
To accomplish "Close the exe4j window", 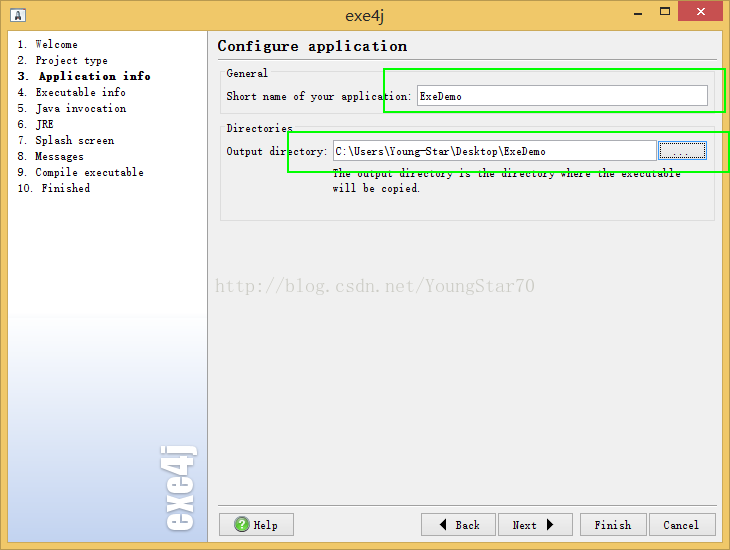I will (x=700, y=12).
